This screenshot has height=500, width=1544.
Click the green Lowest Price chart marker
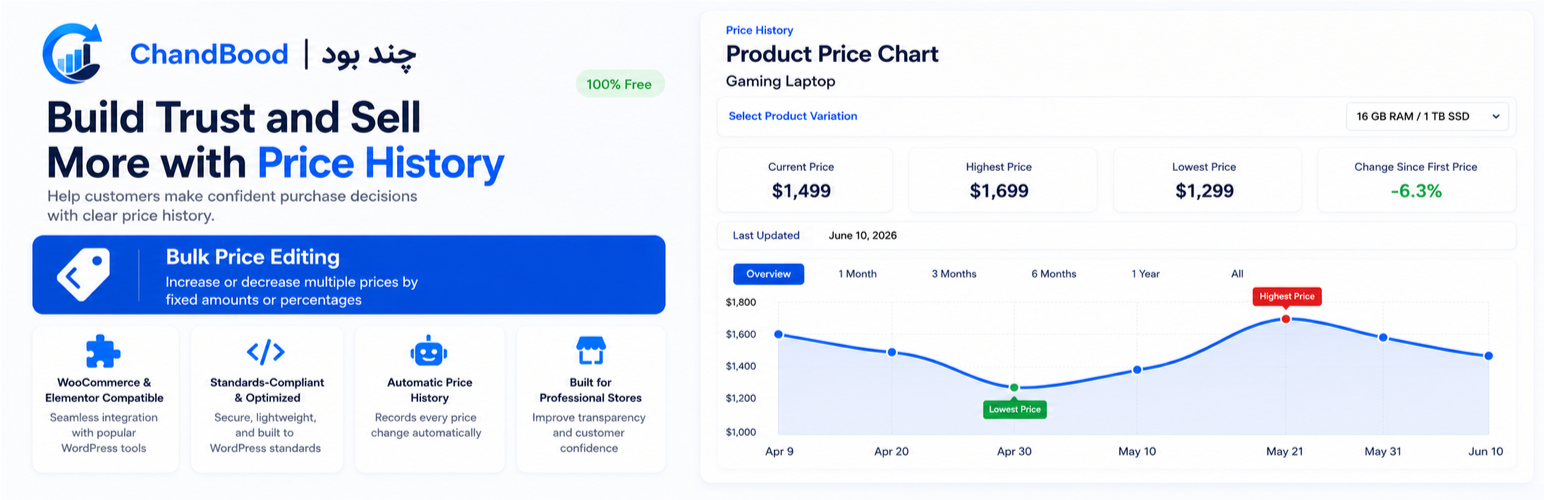[x=1014, y=387]
